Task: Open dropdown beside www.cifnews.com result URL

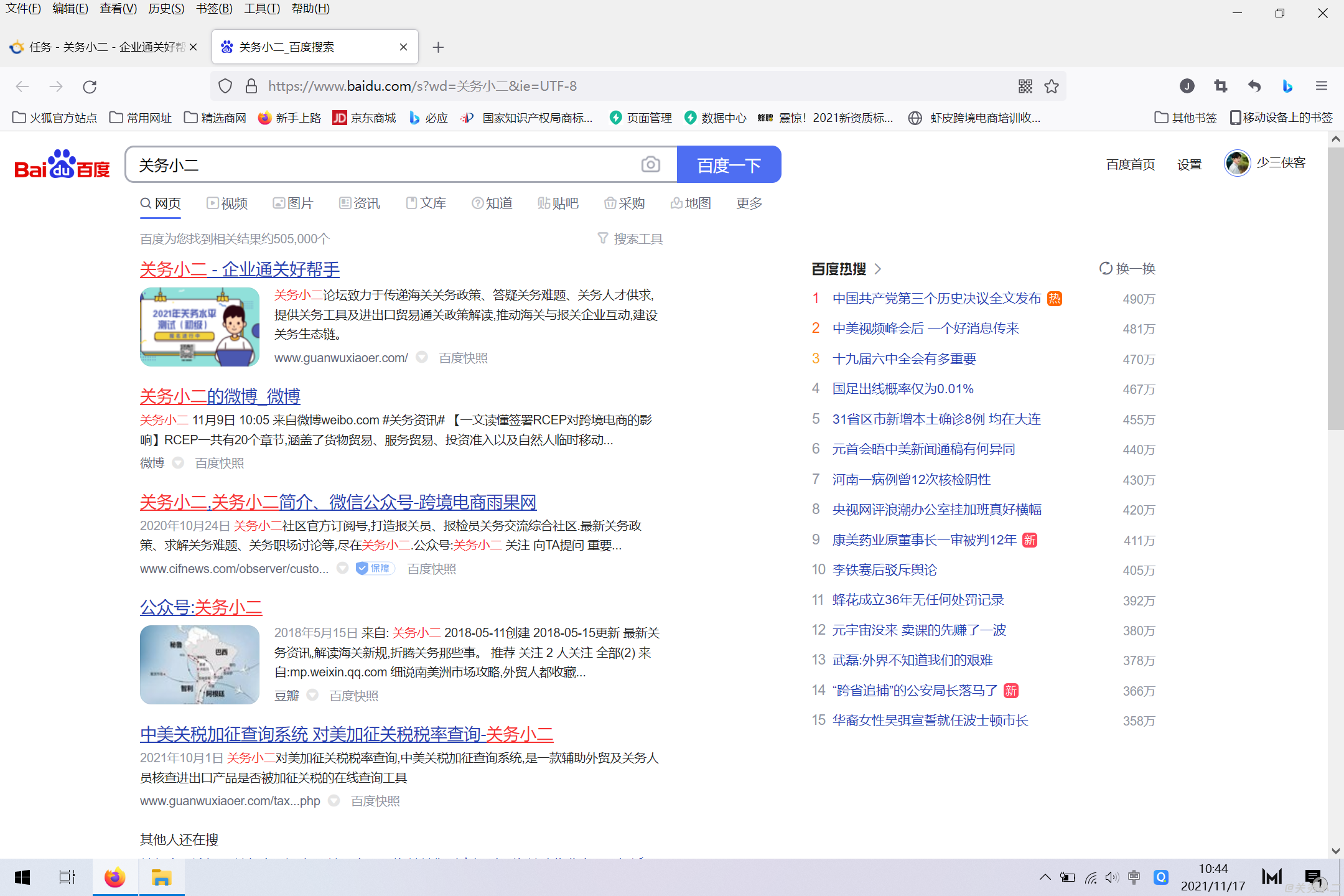Action: (x=342, y=568)
